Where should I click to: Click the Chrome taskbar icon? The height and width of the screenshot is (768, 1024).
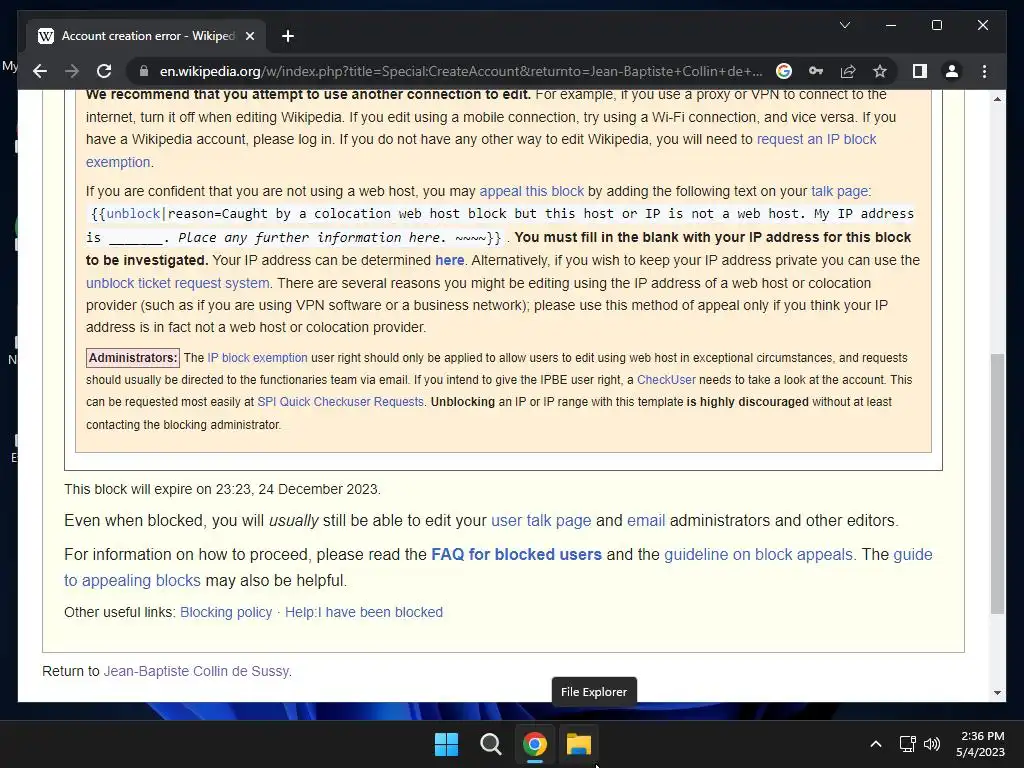(x=534, y=744)
